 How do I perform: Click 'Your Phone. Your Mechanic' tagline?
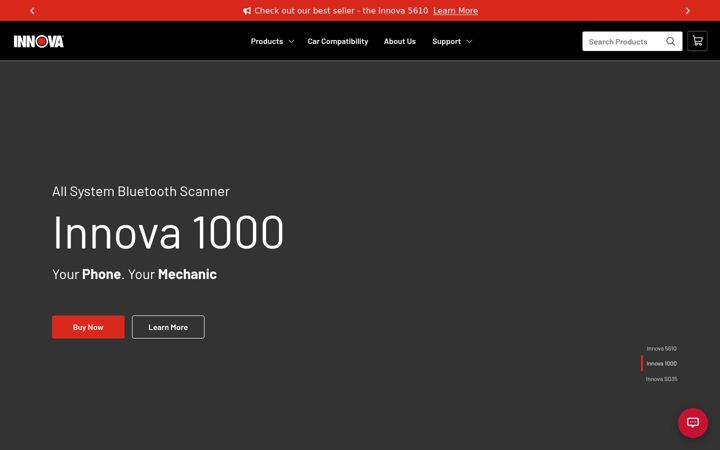click(x=134, y=274)
